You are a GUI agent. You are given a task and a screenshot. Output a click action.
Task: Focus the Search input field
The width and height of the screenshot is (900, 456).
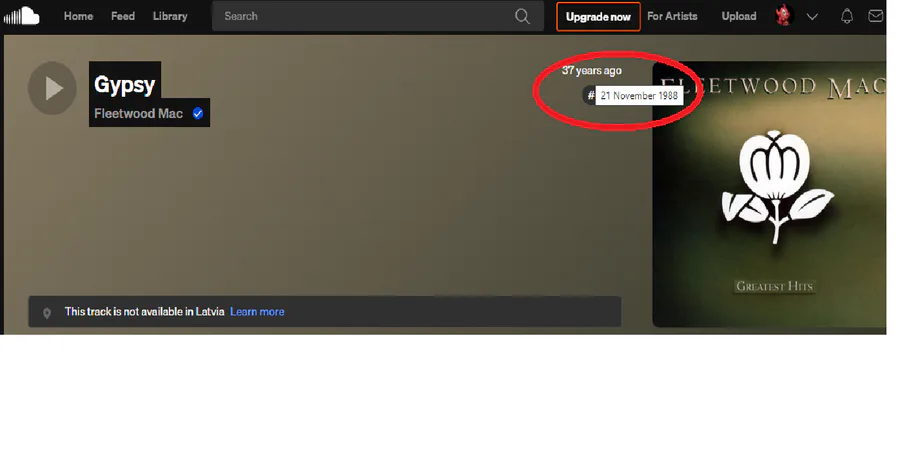[x=378, y=16]
